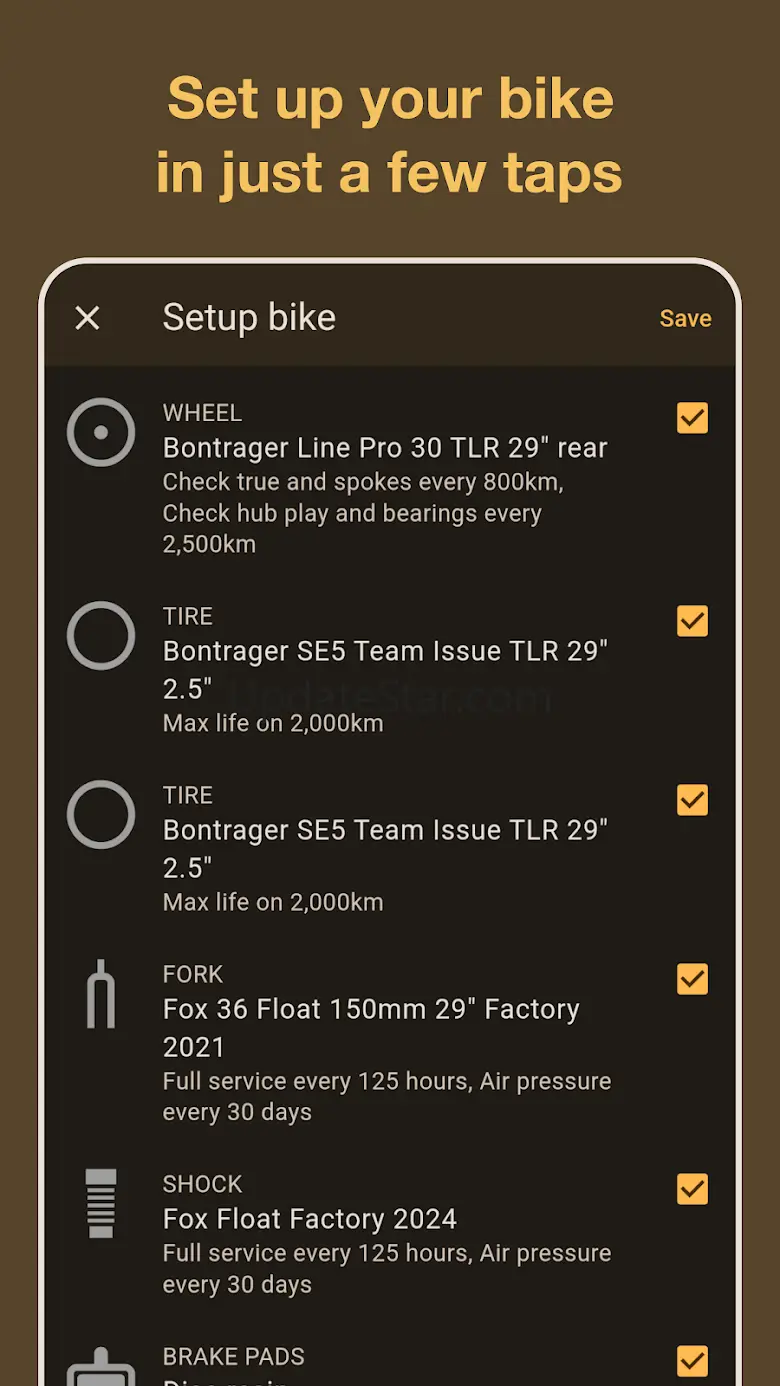Toggle the Brake Pads checkbox
Screen dimensions: 780x1386
pyautogui.click(x=692, y=1361)
